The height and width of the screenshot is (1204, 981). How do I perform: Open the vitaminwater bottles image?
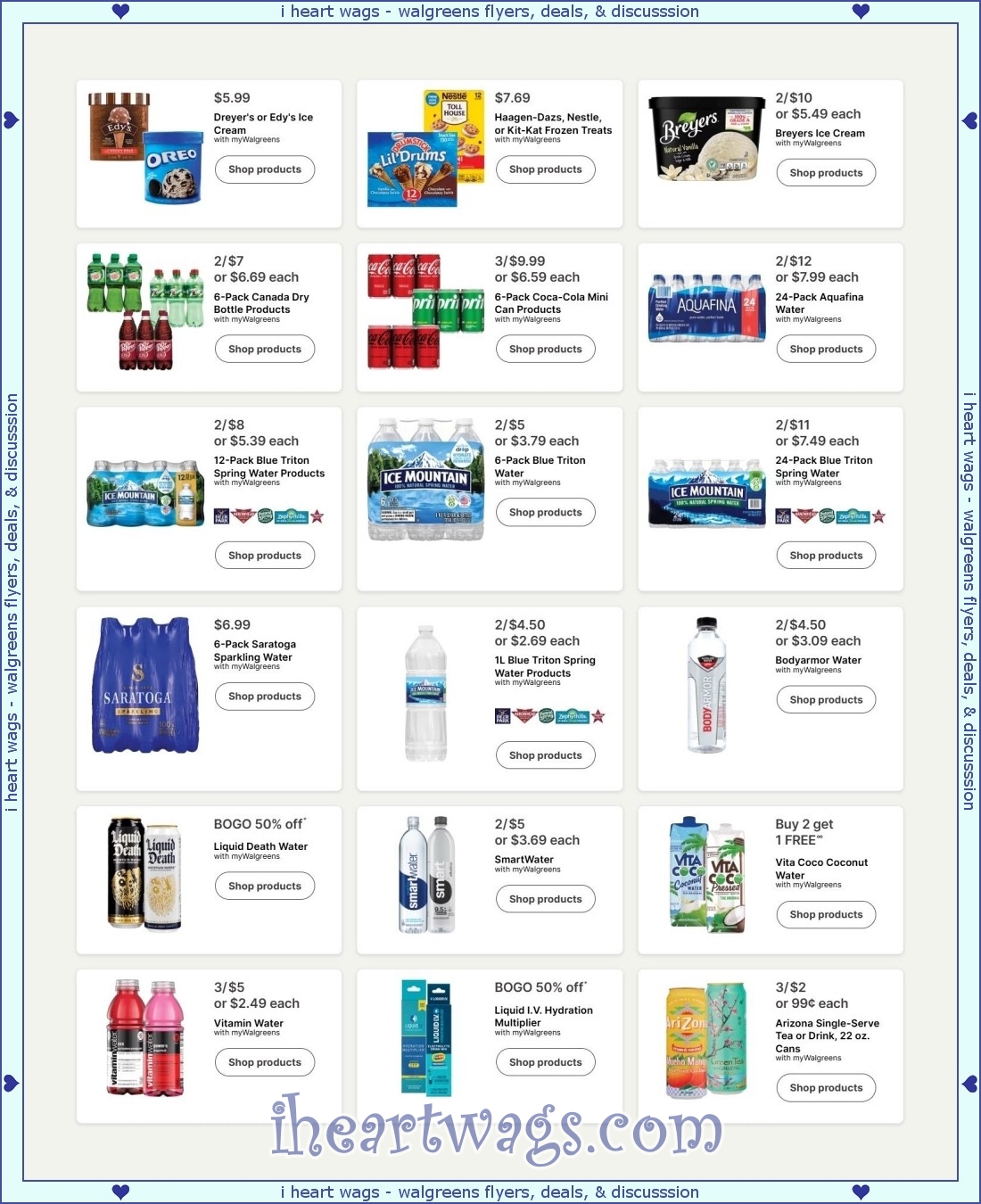(145, 1037)
